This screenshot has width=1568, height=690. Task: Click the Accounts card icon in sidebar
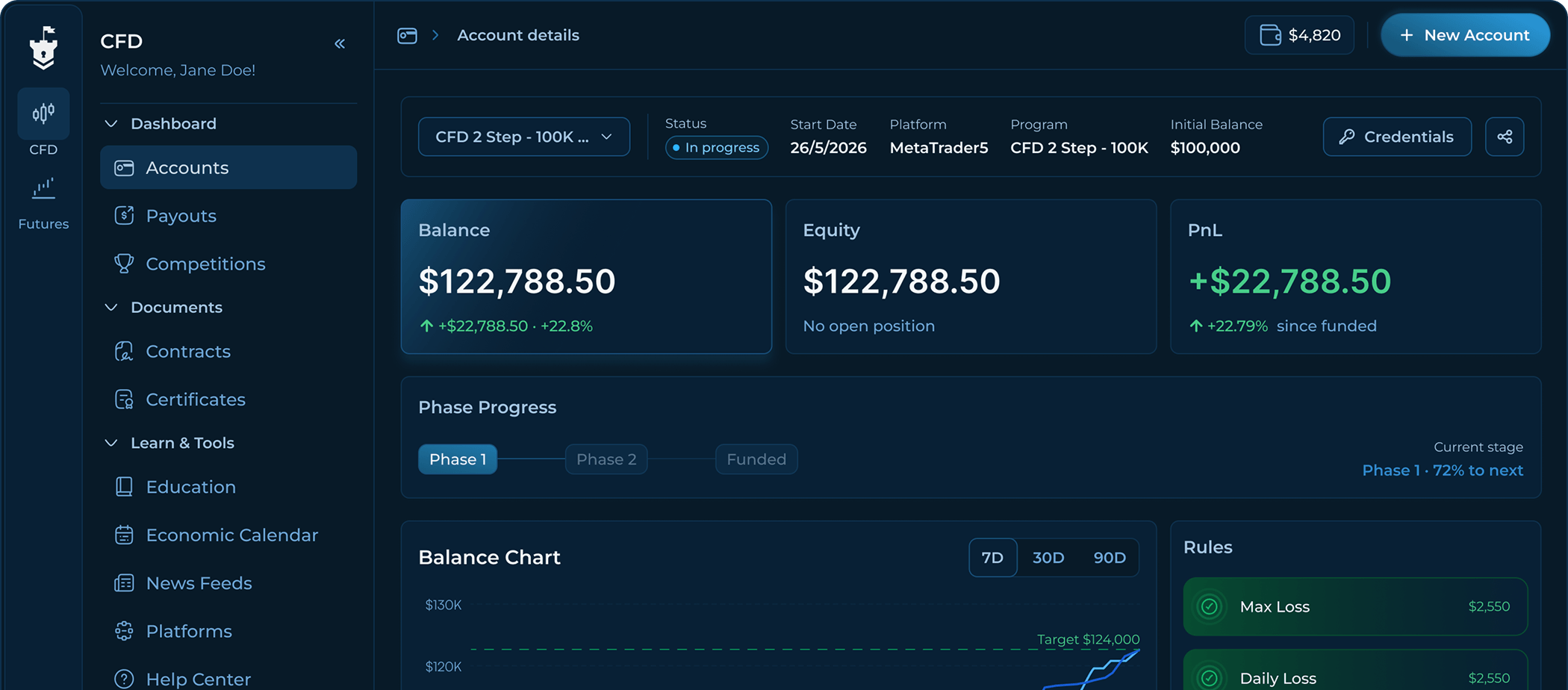tap(124, 168)
